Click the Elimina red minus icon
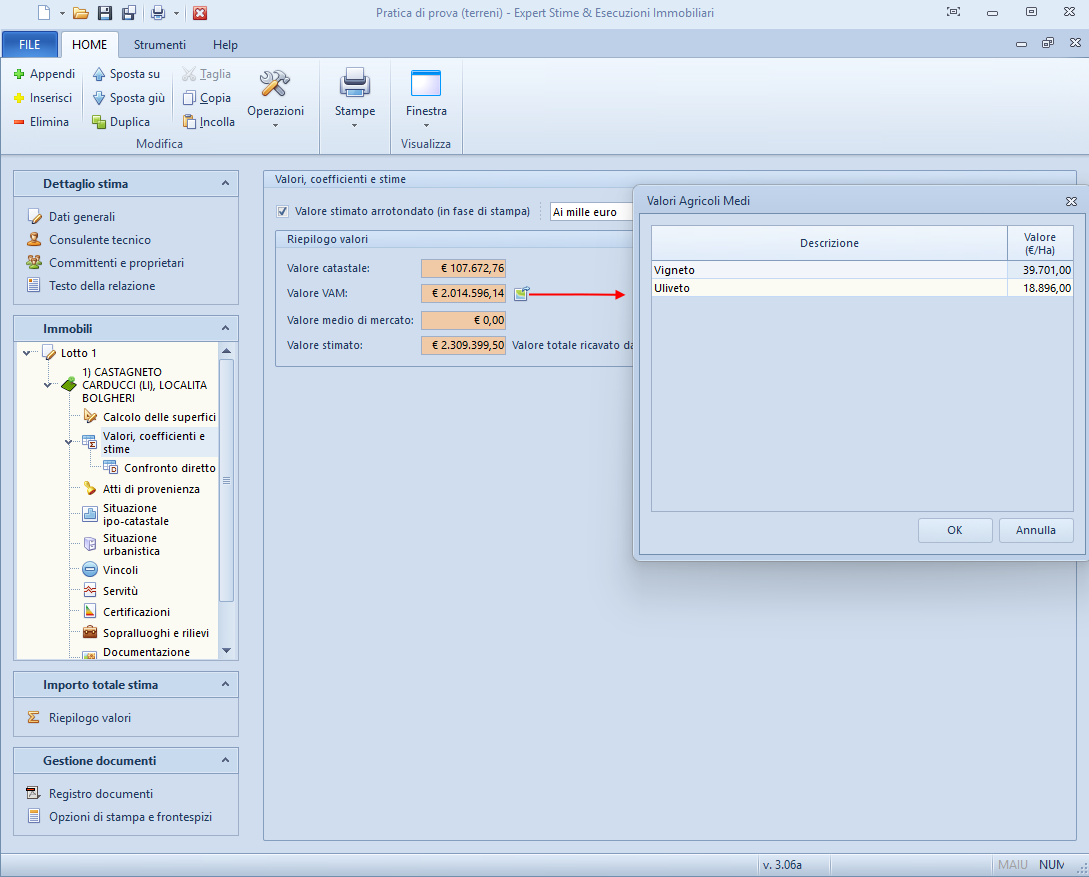This screenshot has height=877, width=1089. point(19,122)
